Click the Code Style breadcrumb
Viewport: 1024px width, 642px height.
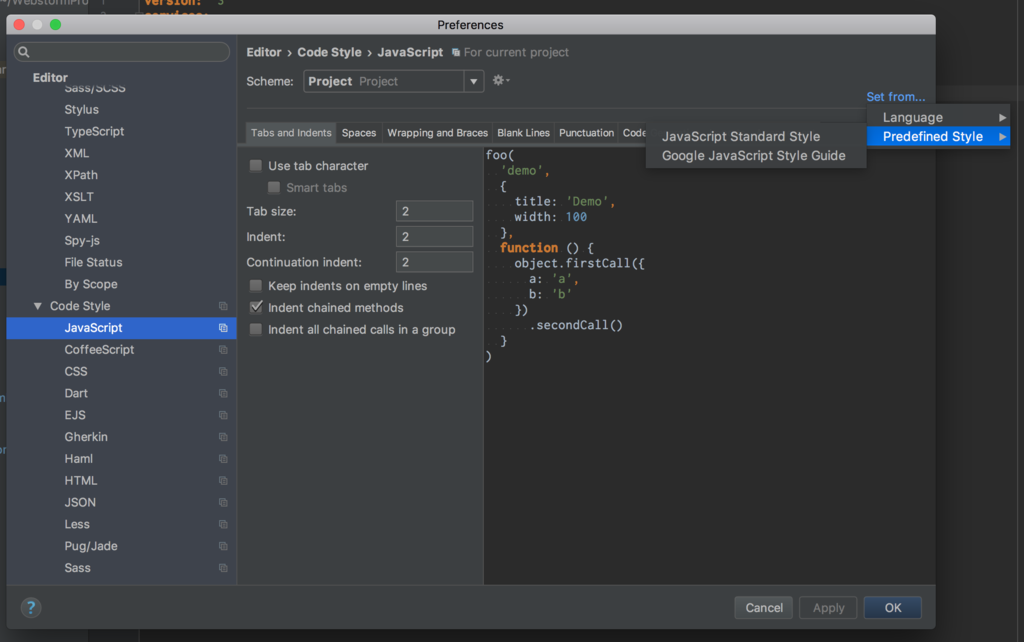point(329,52)
